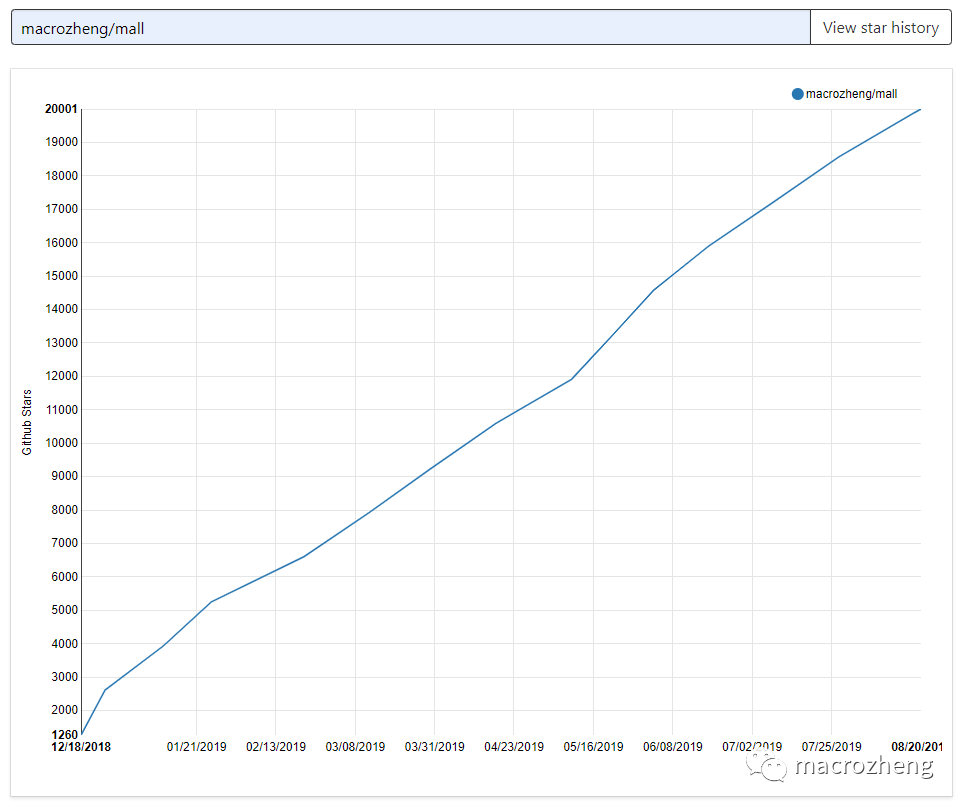Click the 08/20 end date label
Image resolution: width=965 pixels, height=810 pixels.
pos(917,747)
